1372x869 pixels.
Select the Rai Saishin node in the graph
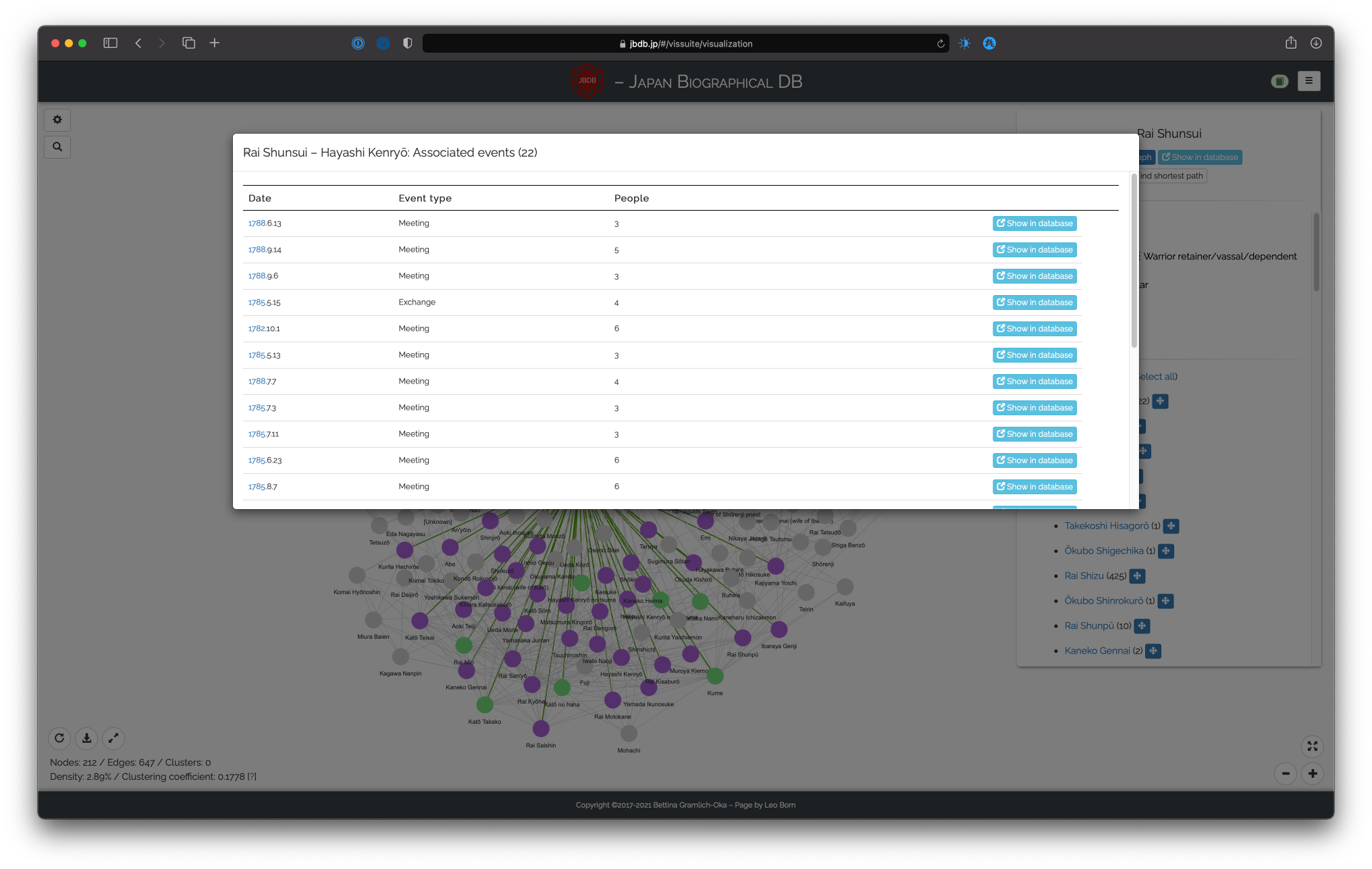tap(541, 729)
